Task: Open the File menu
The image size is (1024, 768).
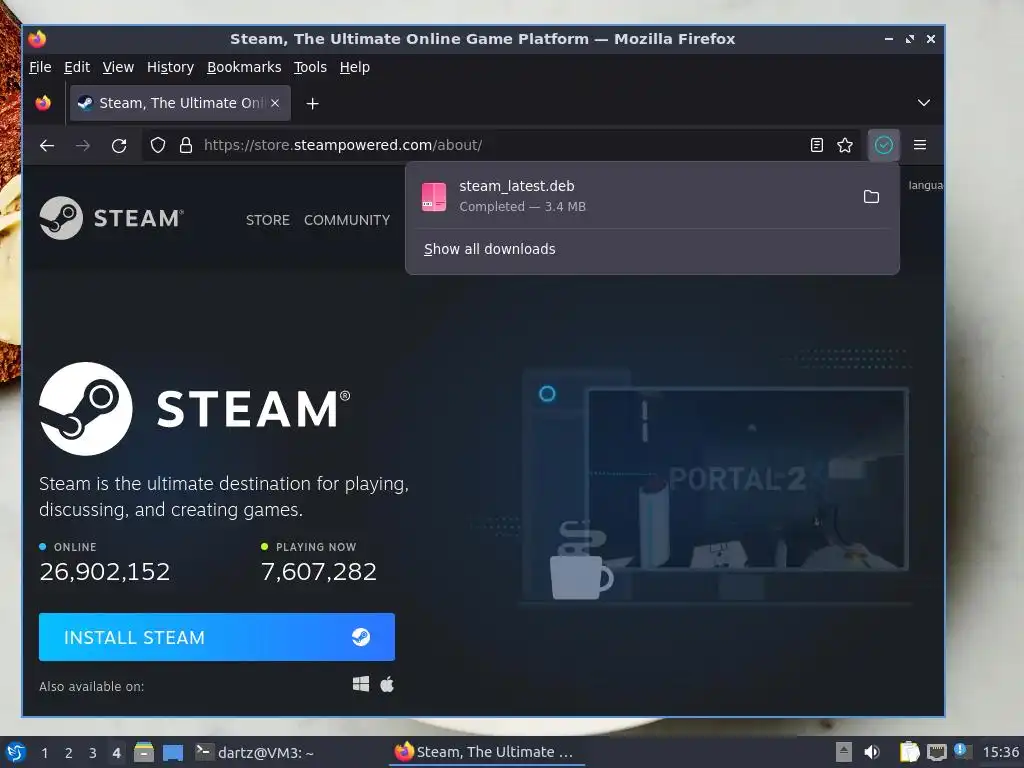Action: coord(40,67)
